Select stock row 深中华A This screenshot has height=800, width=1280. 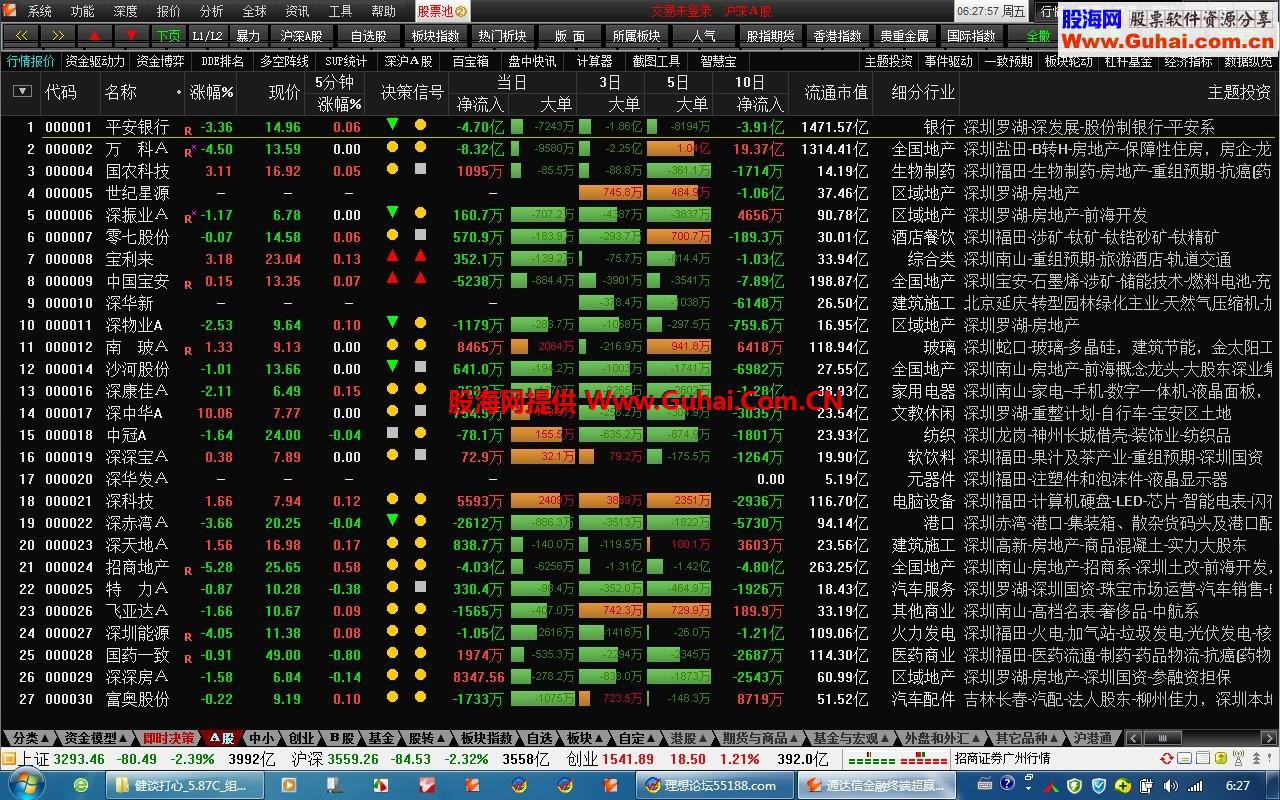638,413
